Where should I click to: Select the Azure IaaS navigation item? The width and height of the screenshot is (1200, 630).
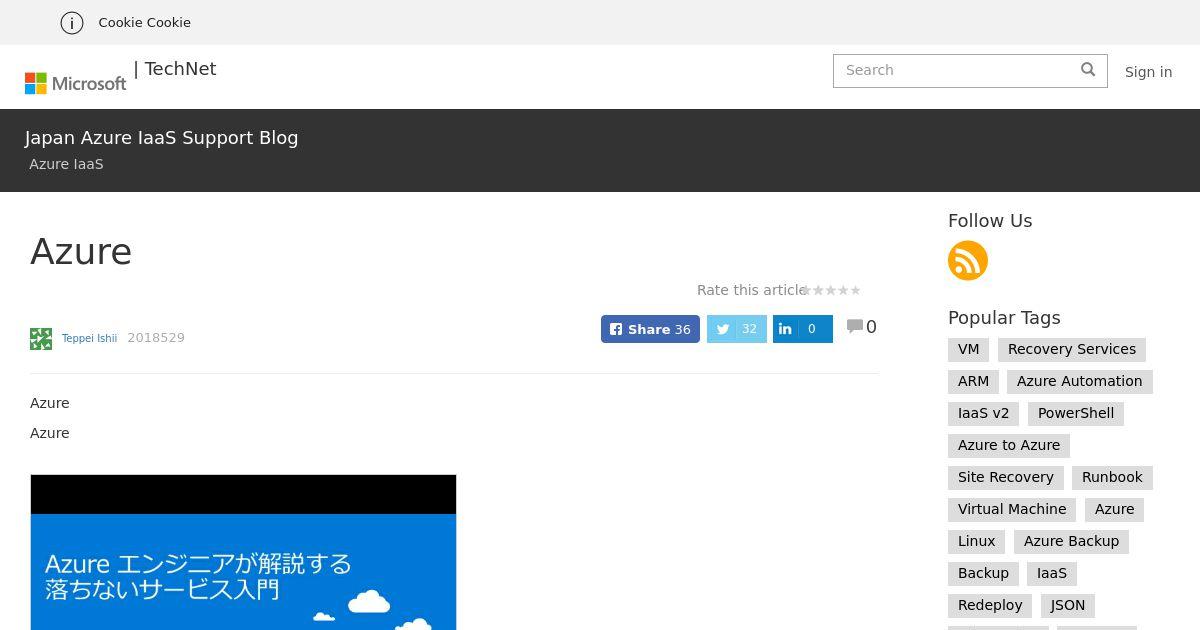pos(66,164)
